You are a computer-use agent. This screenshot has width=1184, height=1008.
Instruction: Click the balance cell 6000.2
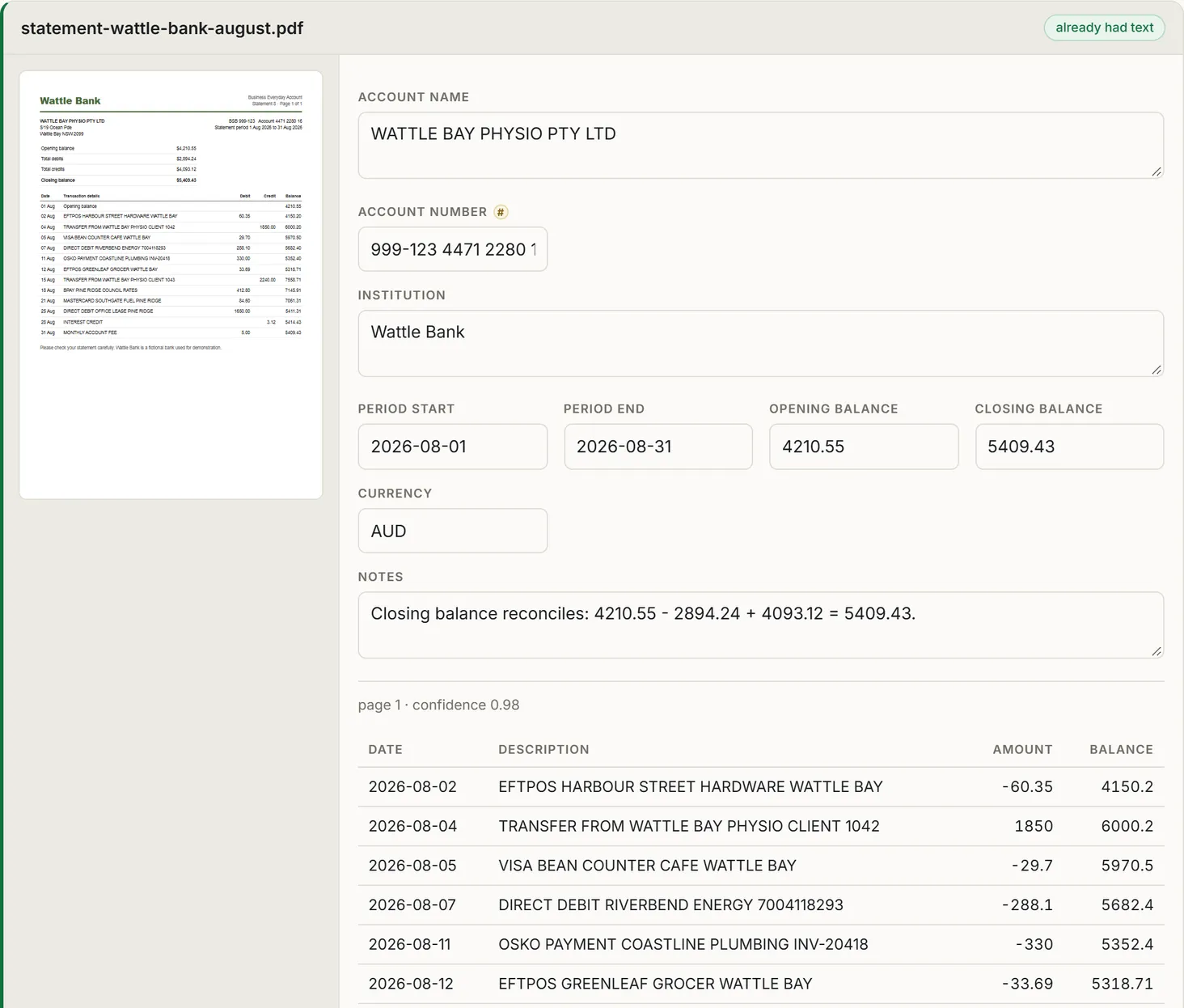point(1127,826)
